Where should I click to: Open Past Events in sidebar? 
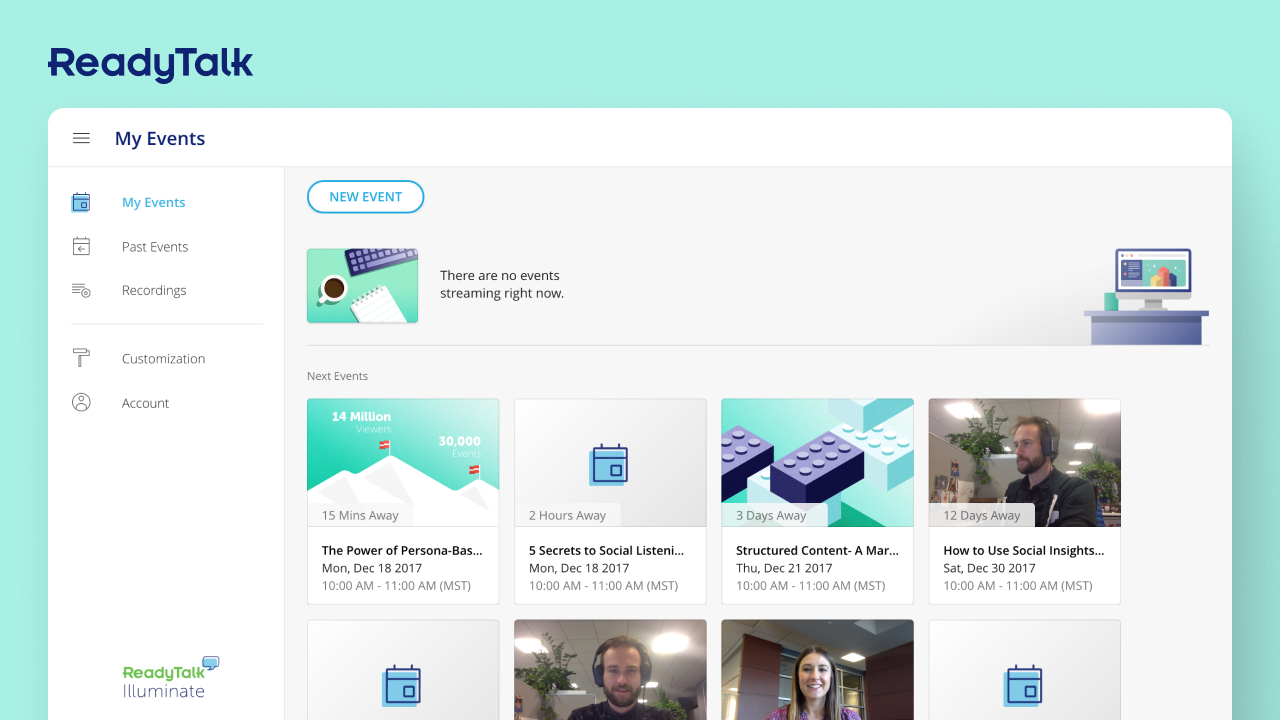155,246
